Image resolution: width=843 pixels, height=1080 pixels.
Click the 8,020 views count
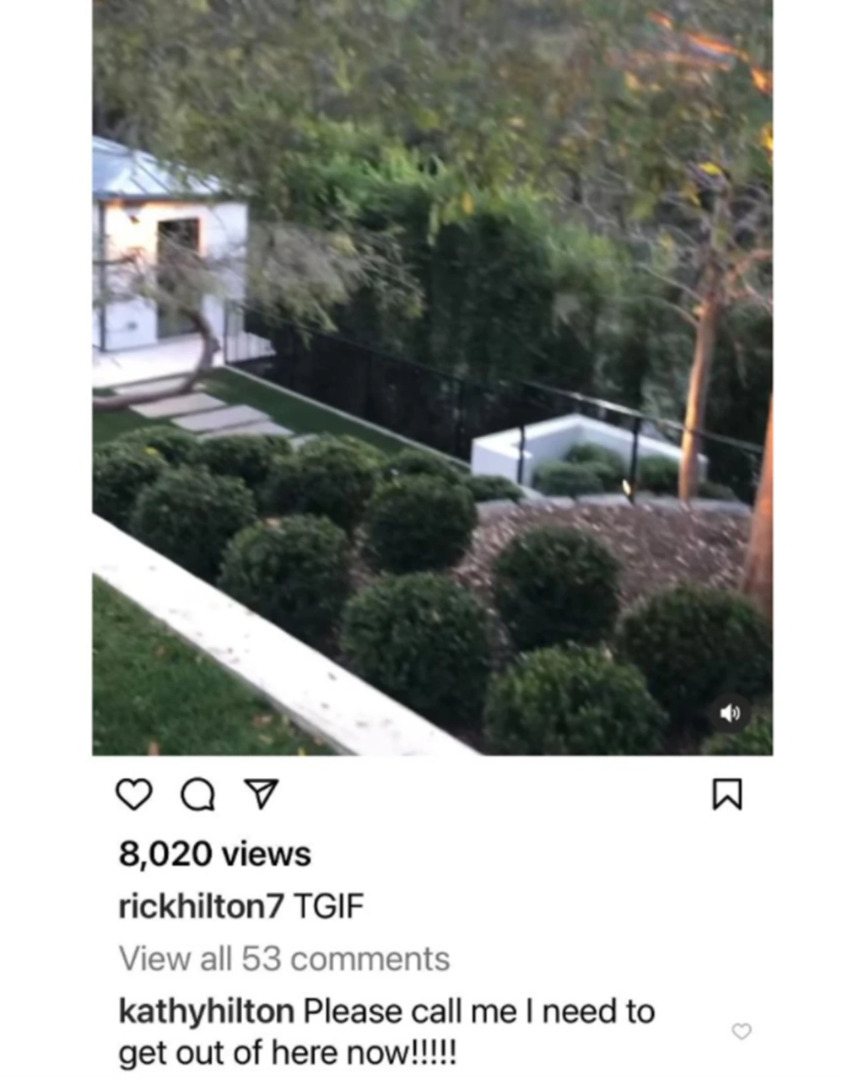pyautogui.click(x=215, y=854)
